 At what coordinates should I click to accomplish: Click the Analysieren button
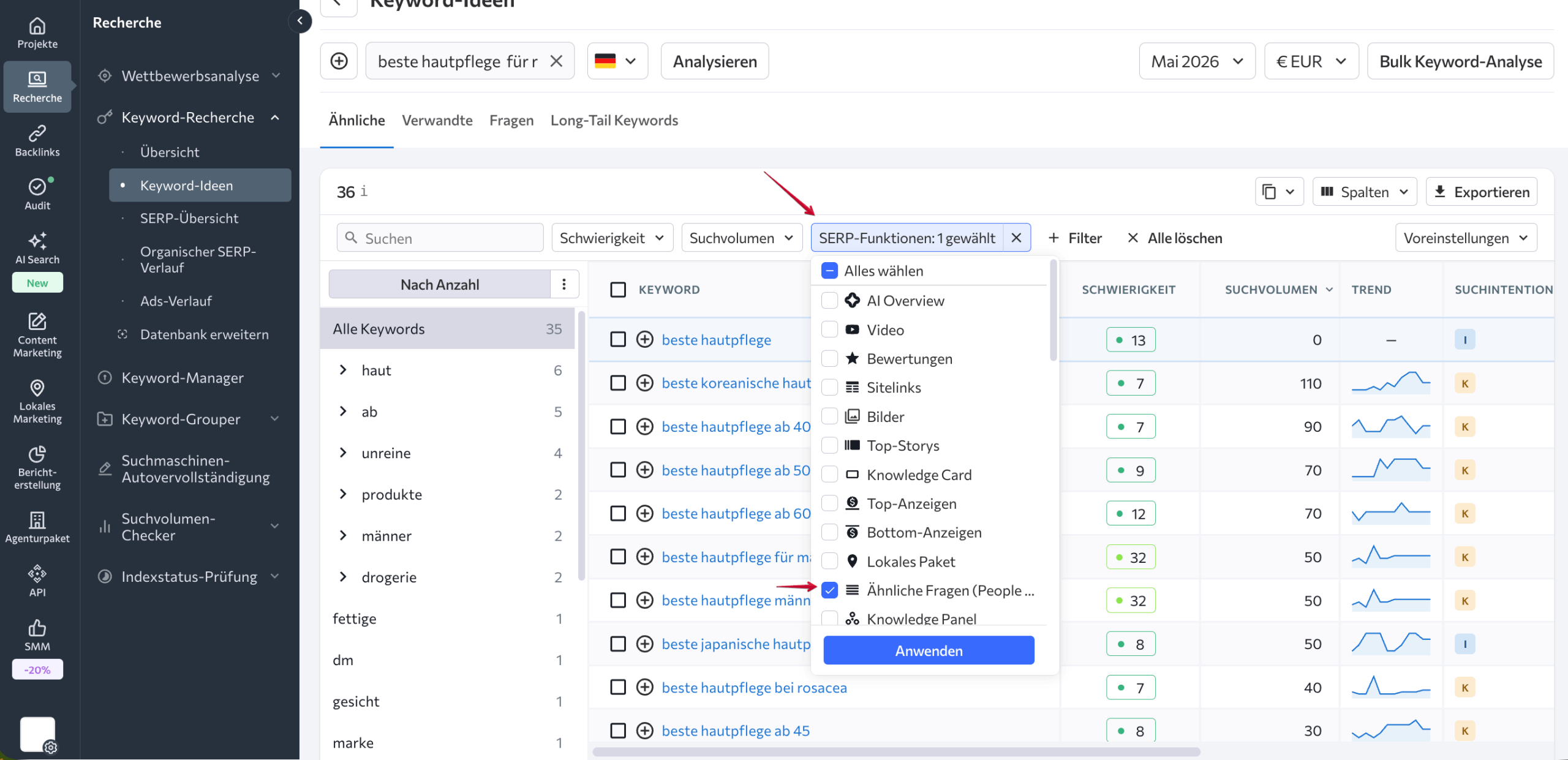[715, 61]
